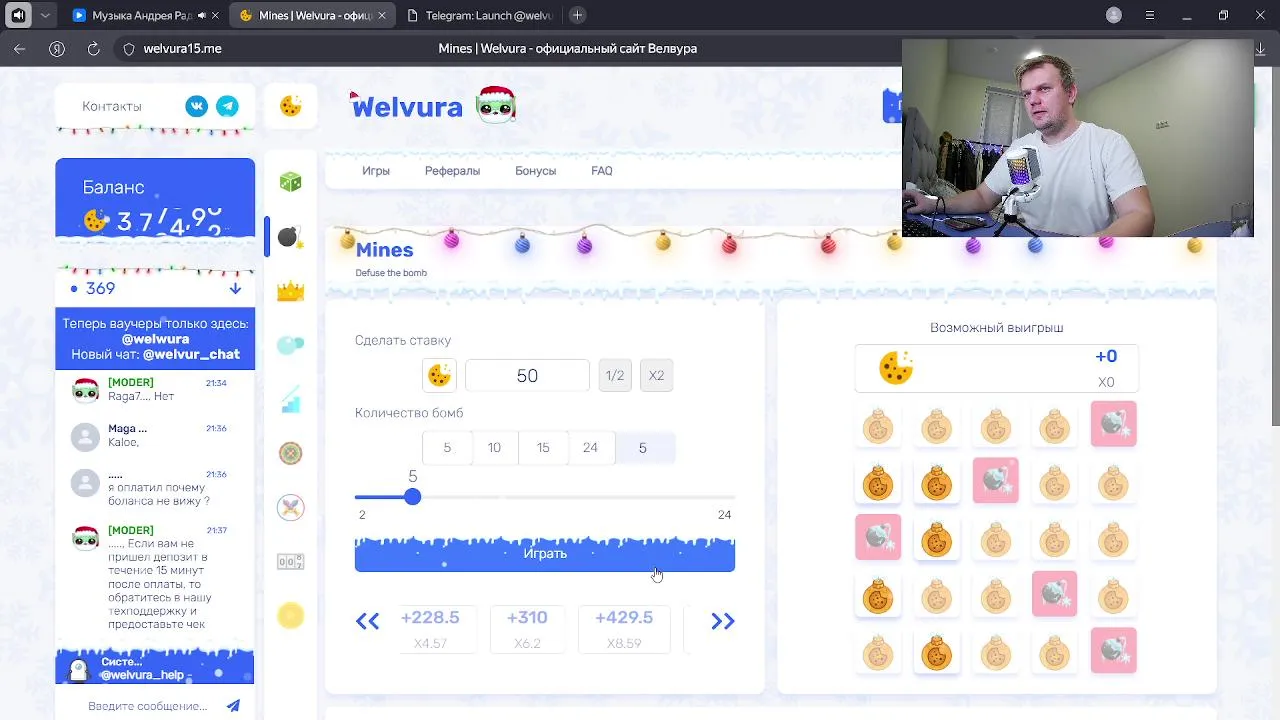Open the browser hamburger menu
This screenshot has width=1280, height=720.
pos(1150,15)
